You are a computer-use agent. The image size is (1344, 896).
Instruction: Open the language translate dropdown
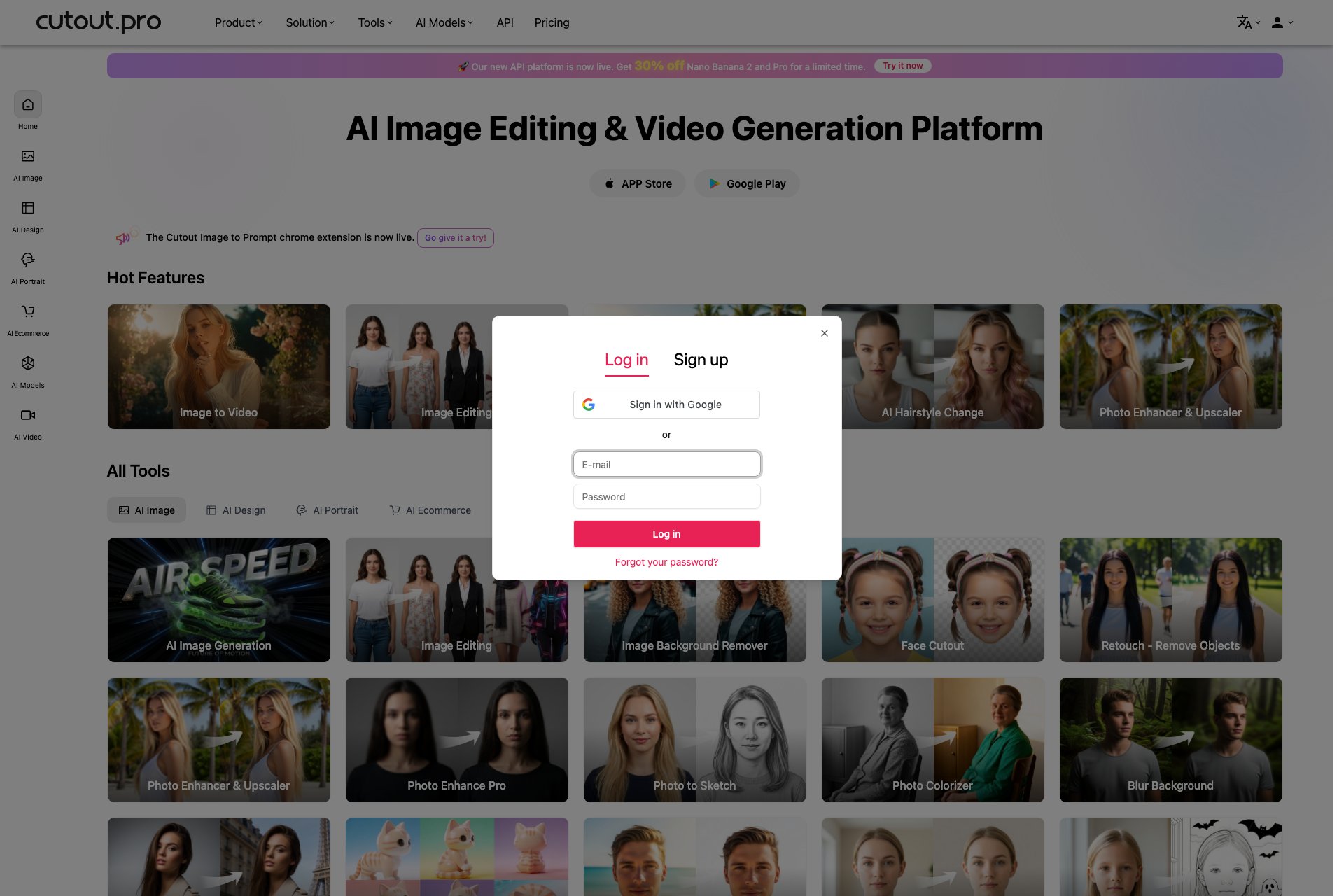1247,23
